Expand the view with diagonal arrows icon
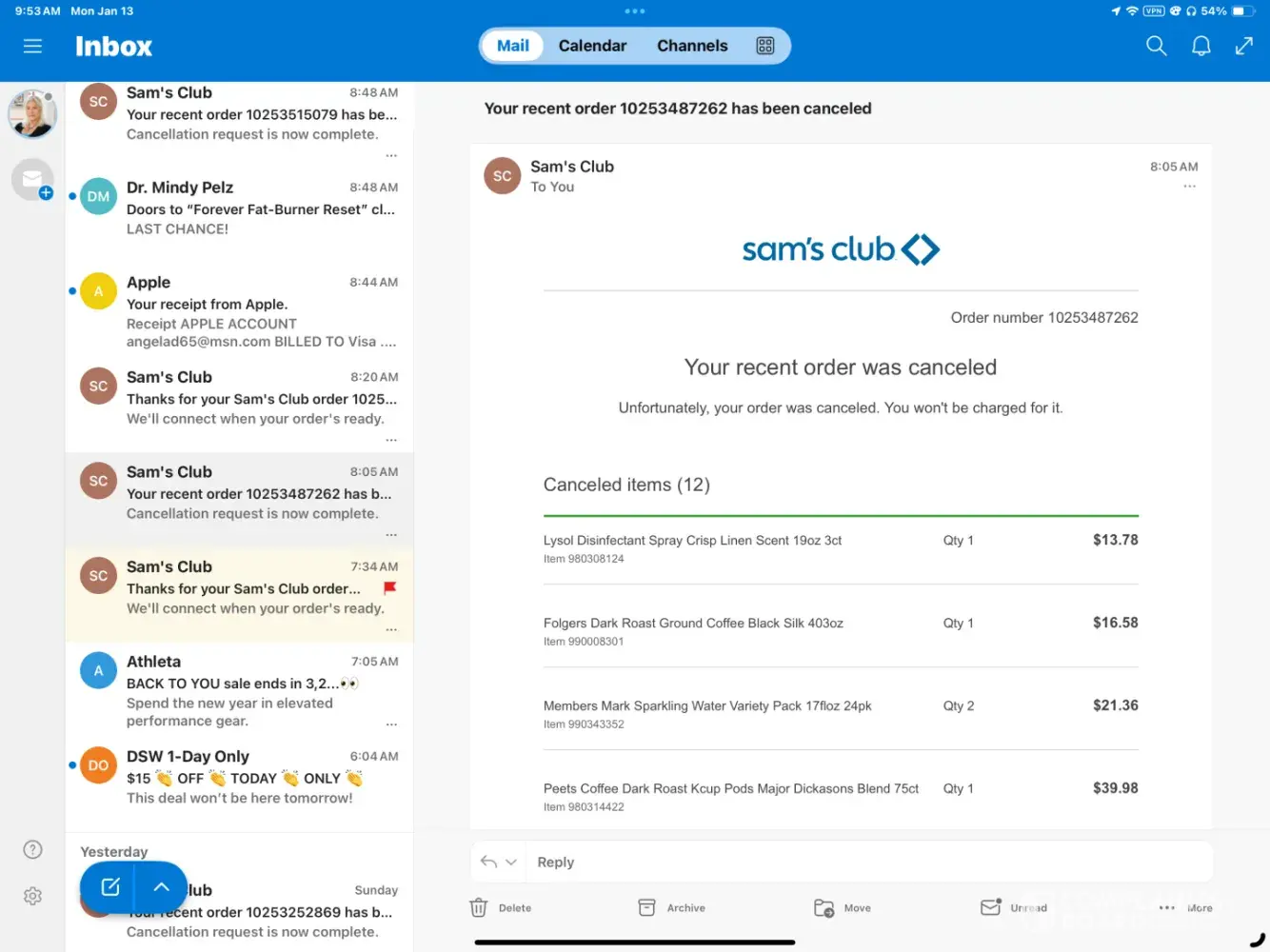1270x952 pixels. coord(1243,46)
